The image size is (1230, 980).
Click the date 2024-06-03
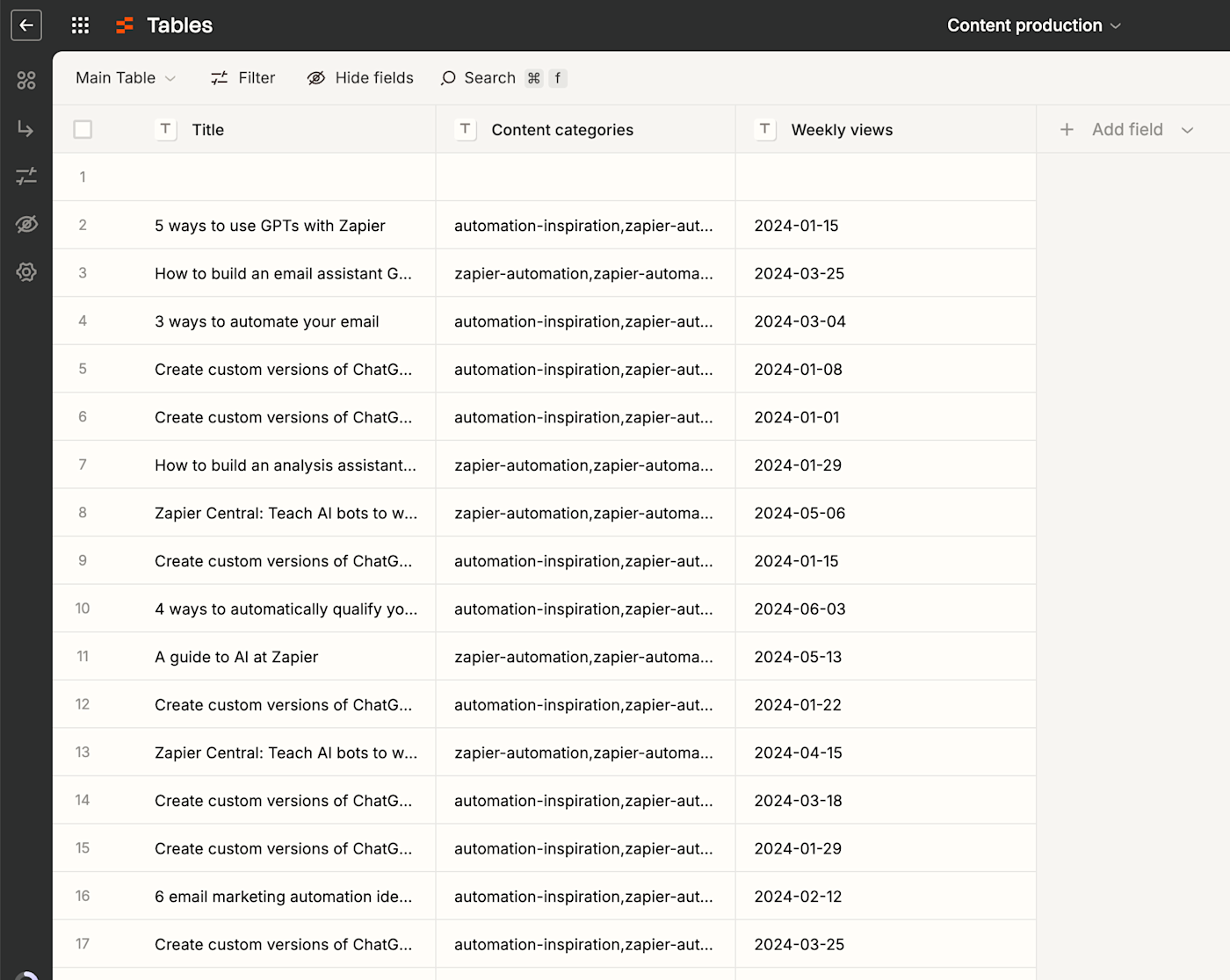point(799,609)
